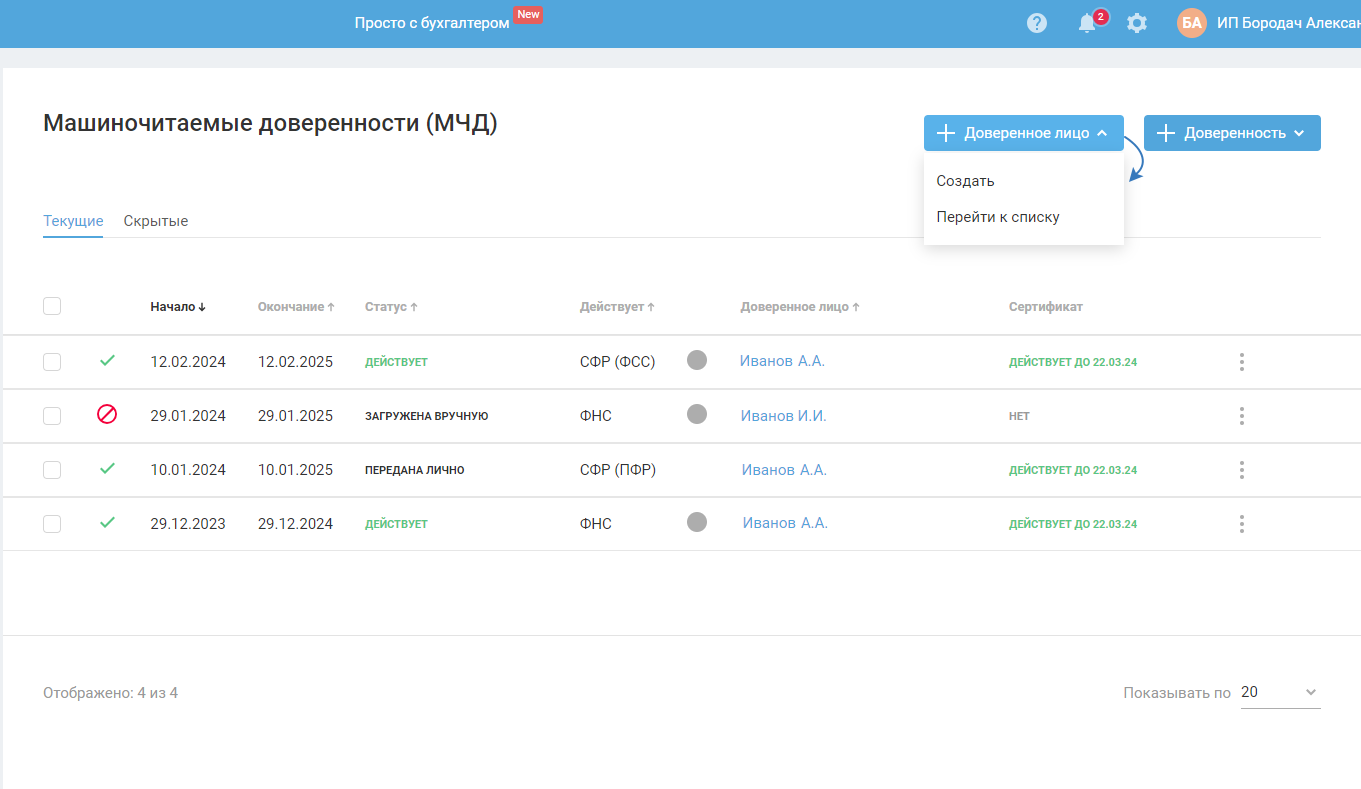Open notifications bell with 2 alerts
The height and width of the screenshot is (789, 1361).
(1087, 23)
